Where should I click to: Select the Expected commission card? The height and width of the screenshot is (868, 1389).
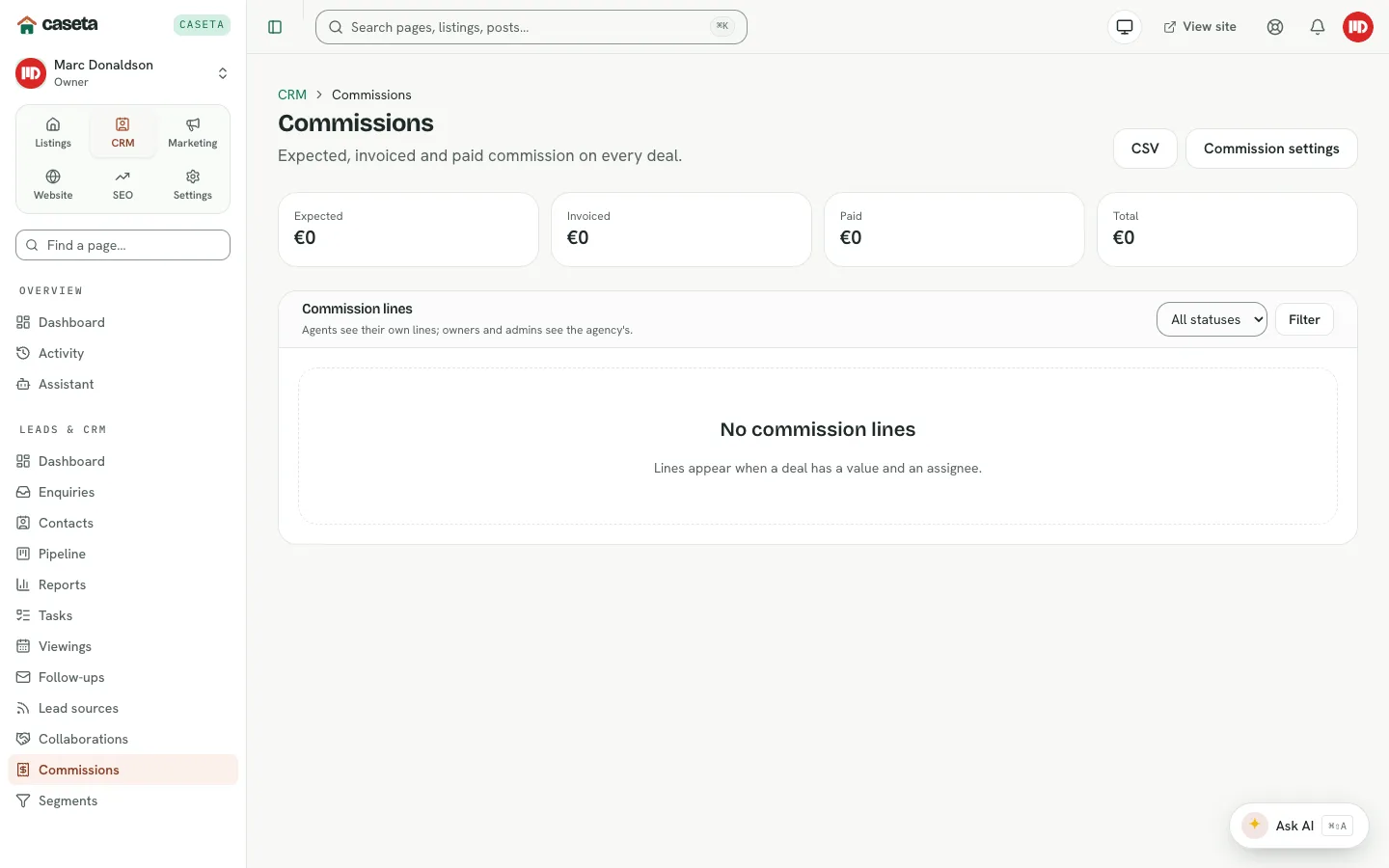click(x=408, y=230)
